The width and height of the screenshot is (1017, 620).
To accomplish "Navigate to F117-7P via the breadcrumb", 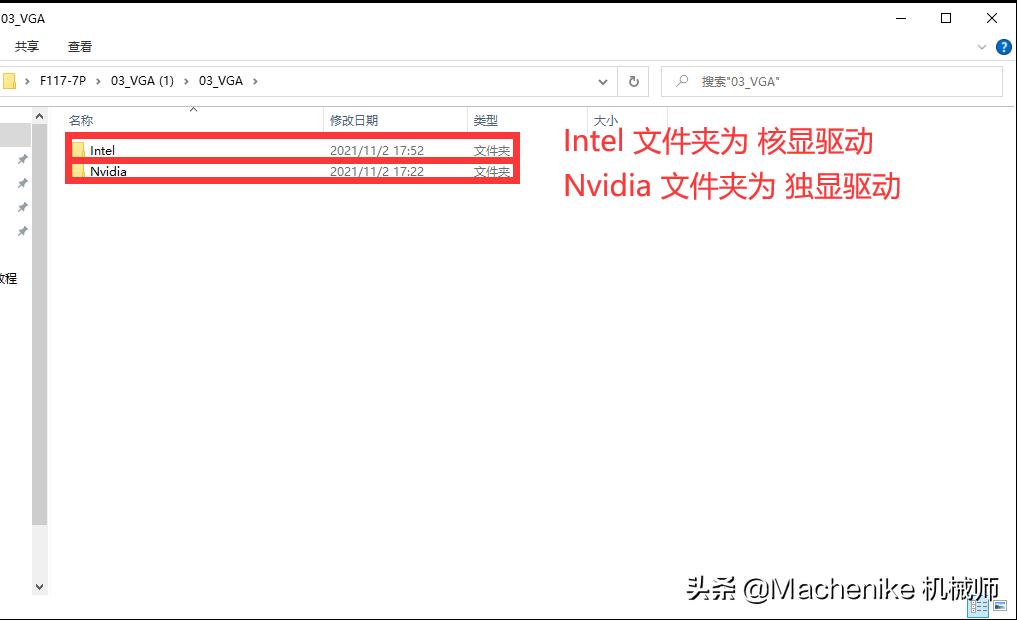I will coord(64,81).
